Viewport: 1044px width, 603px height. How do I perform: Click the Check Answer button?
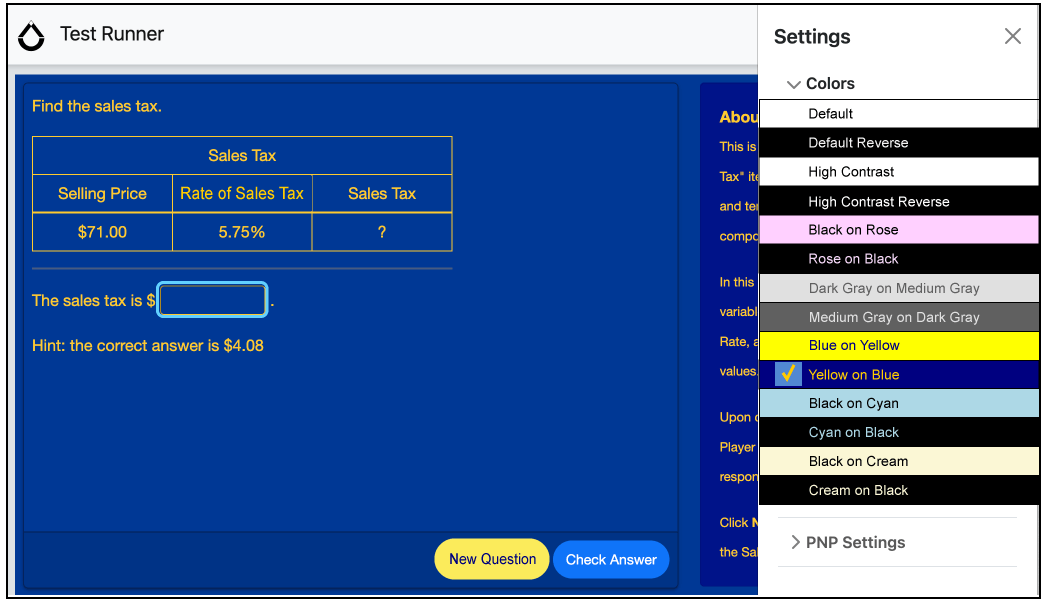611,559
